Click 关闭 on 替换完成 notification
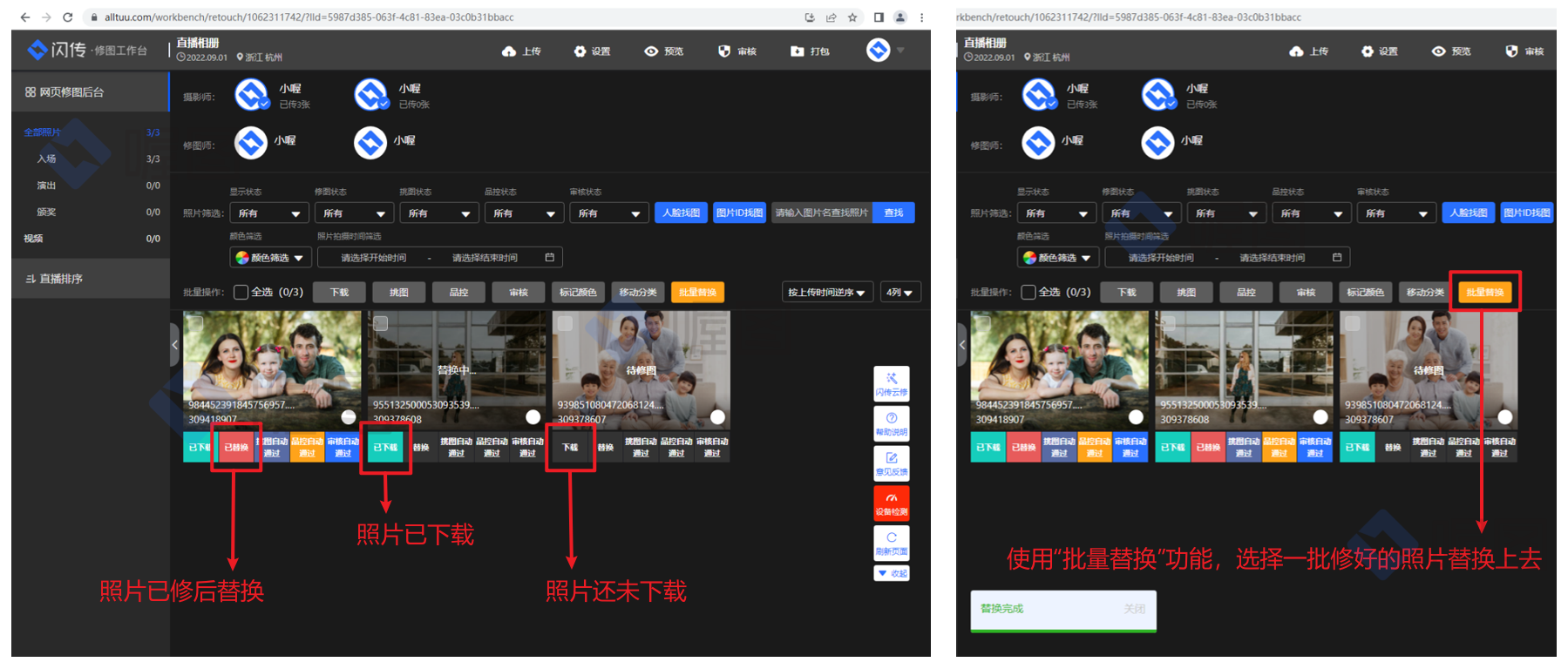This screenshot has height=662, width=1568. click(x=1134, y=609)
